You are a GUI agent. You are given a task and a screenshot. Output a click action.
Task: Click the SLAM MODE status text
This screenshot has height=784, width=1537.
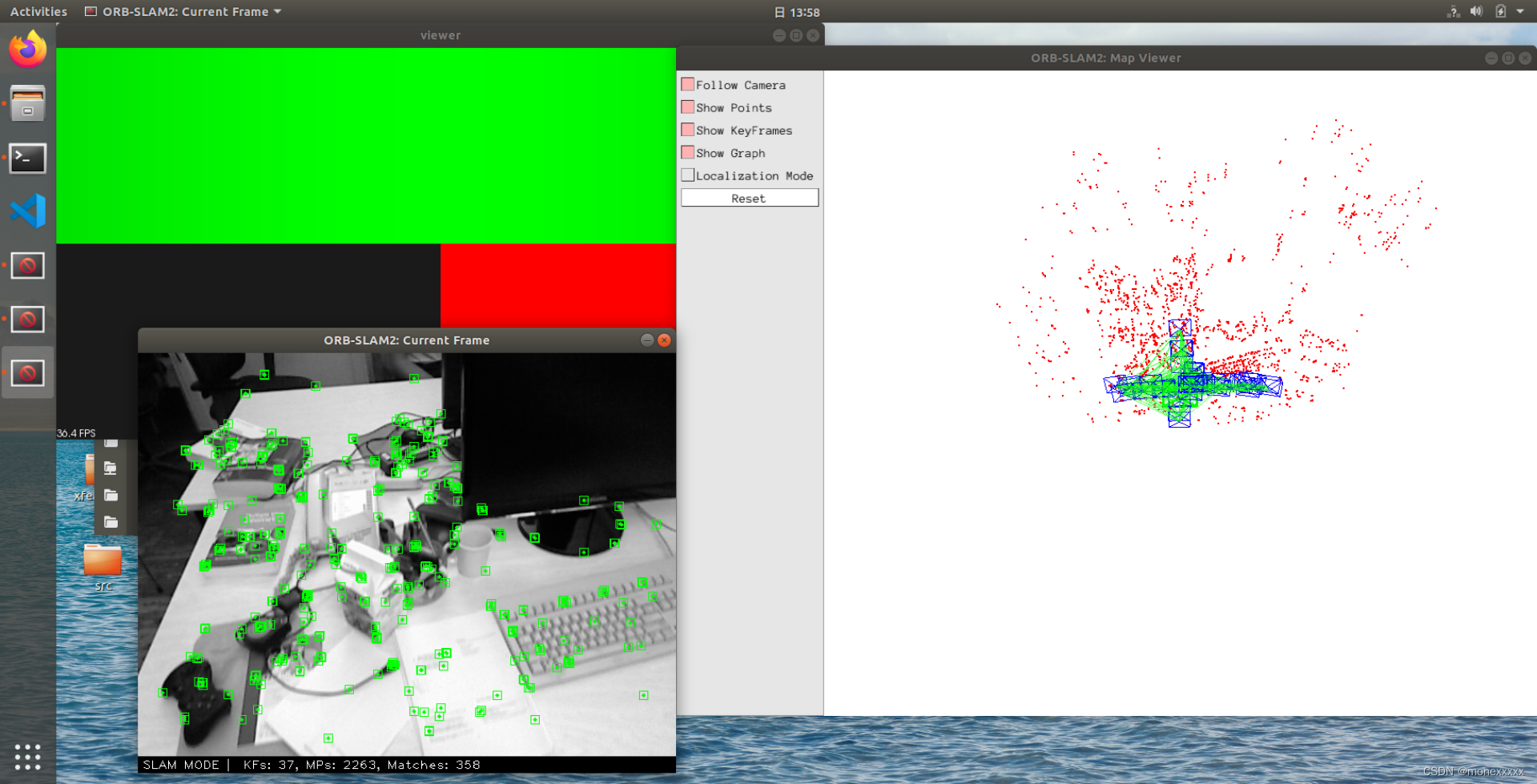click(181, 765)
